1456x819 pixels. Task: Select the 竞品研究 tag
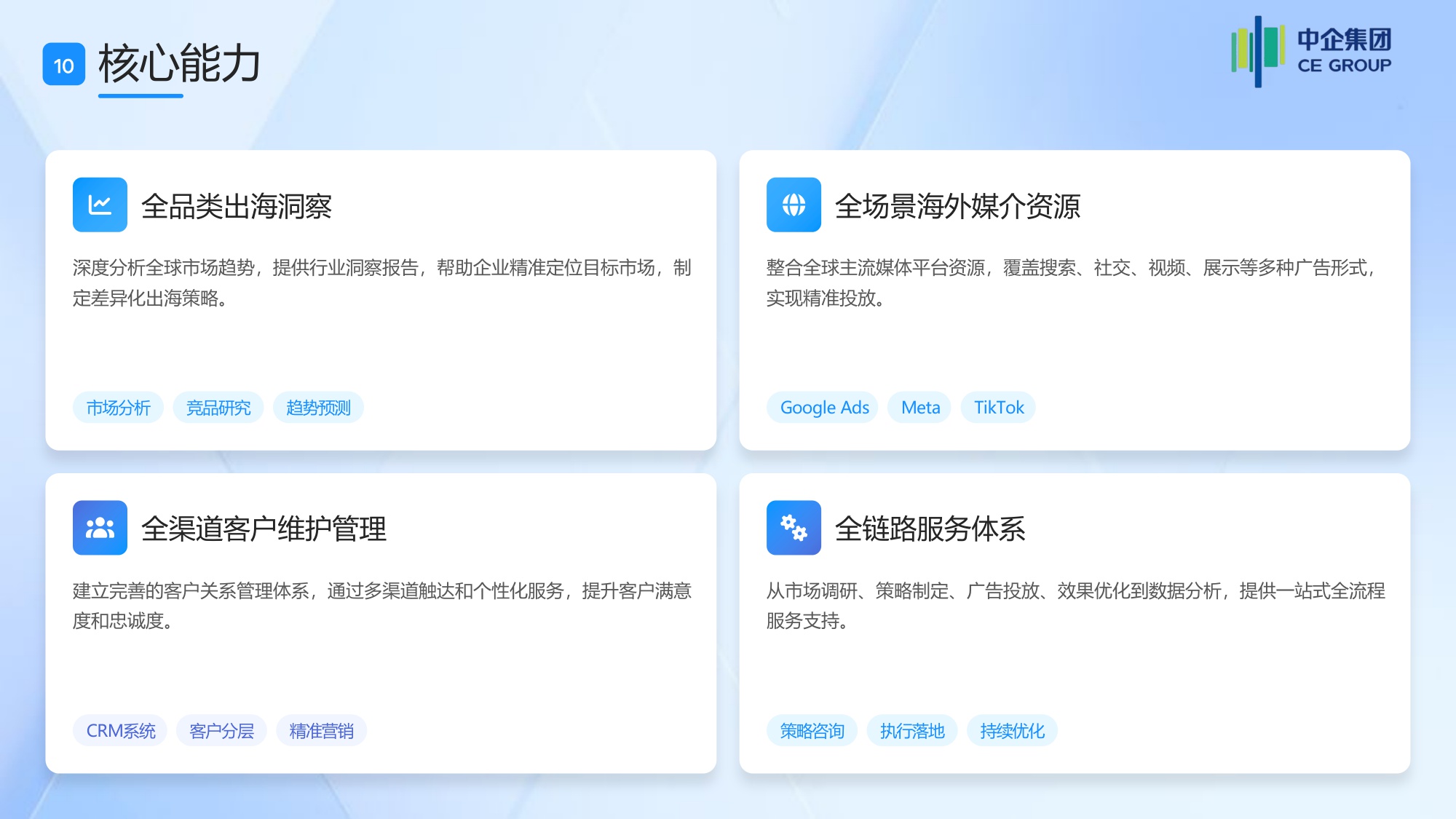click(x=218, y=408)
